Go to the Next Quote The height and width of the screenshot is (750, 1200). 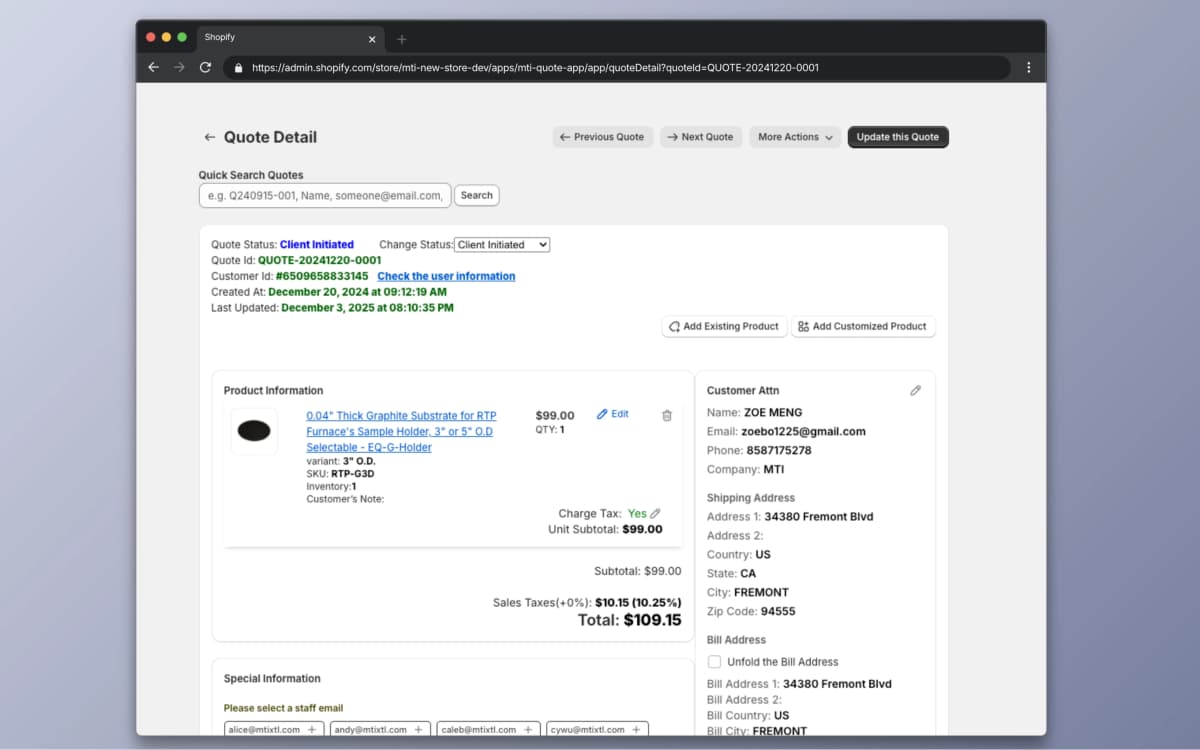tap(700, 137)
